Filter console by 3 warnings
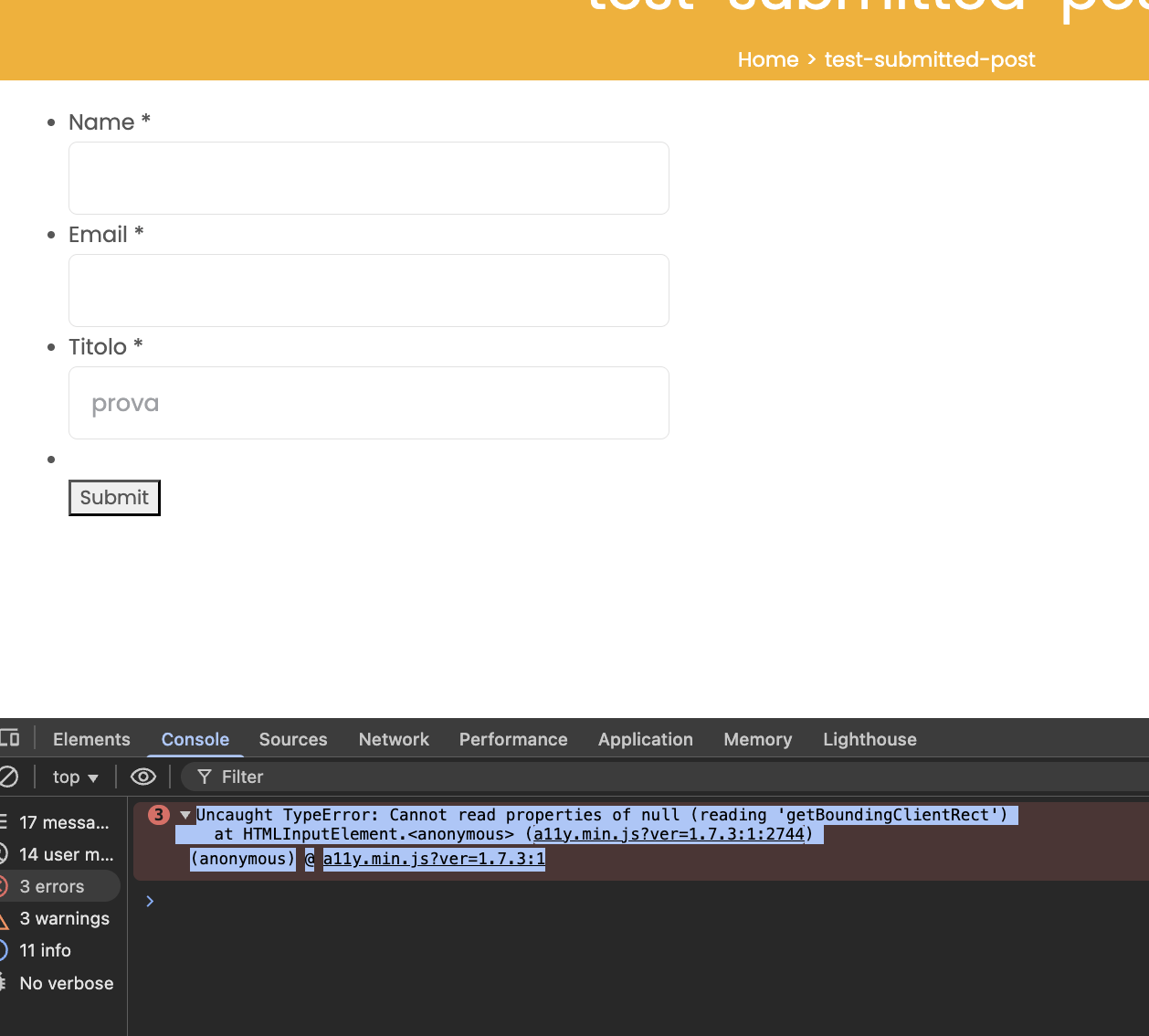Screen dimensions: 1149x1036 coord(64,918)
